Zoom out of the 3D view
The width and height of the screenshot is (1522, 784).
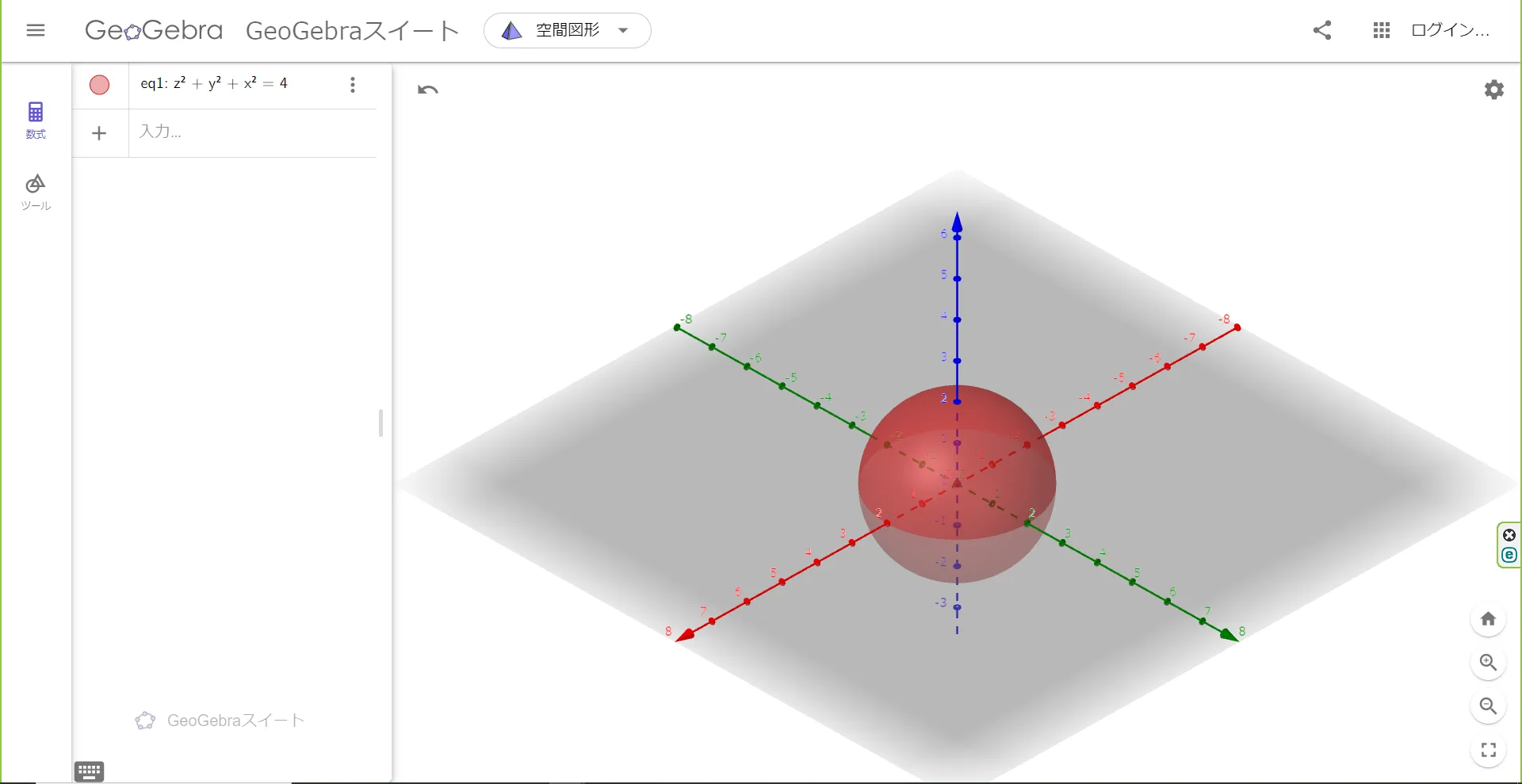(1488, 706)
